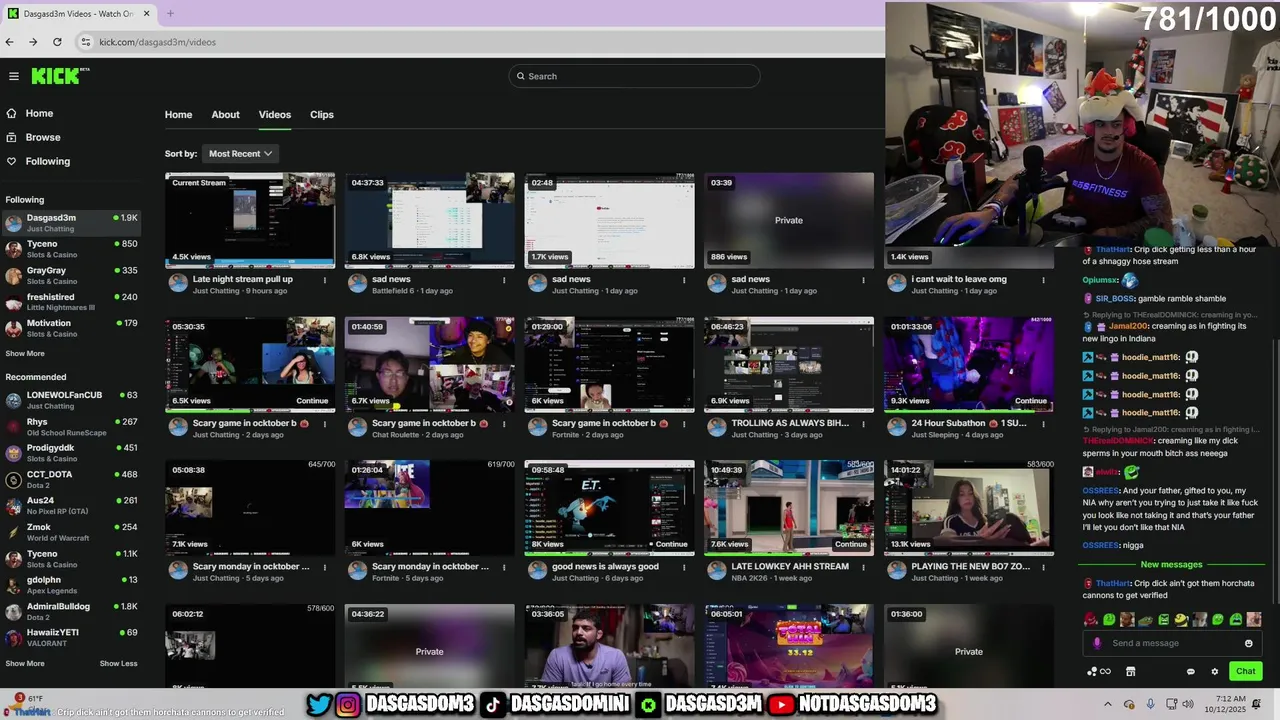
Task: Show hidden system tray icons chevron
Action: pos(1108,704)
